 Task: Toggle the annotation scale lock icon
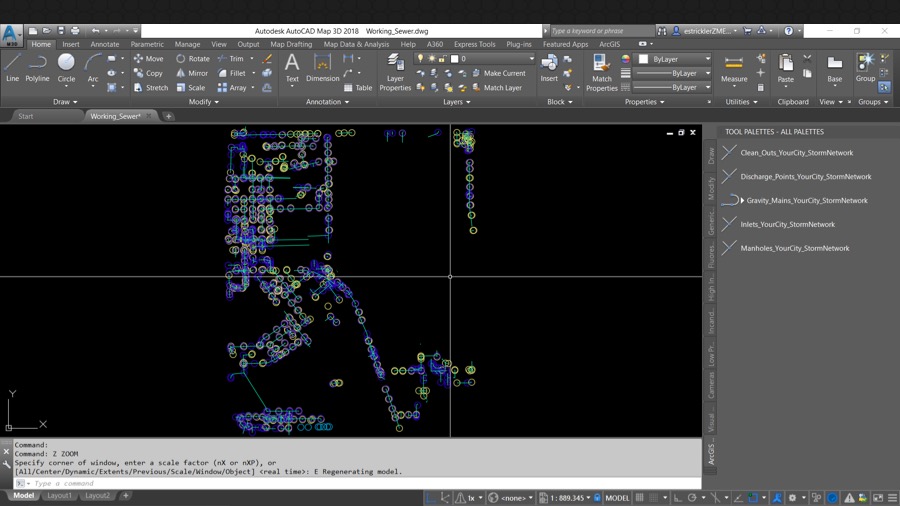(597, 497)
